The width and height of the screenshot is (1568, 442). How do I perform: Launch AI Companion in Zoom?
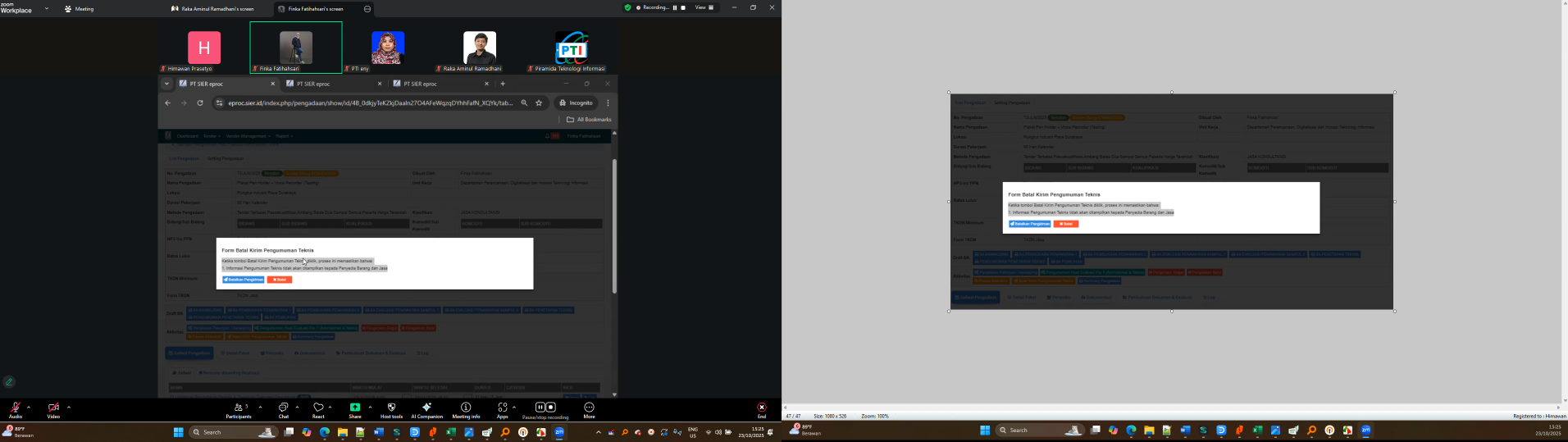pos(426,410)
